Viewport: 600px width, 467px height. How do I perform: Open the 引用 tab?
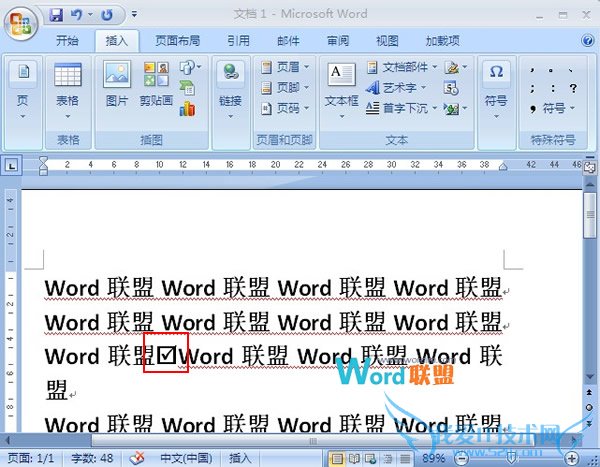238,41
